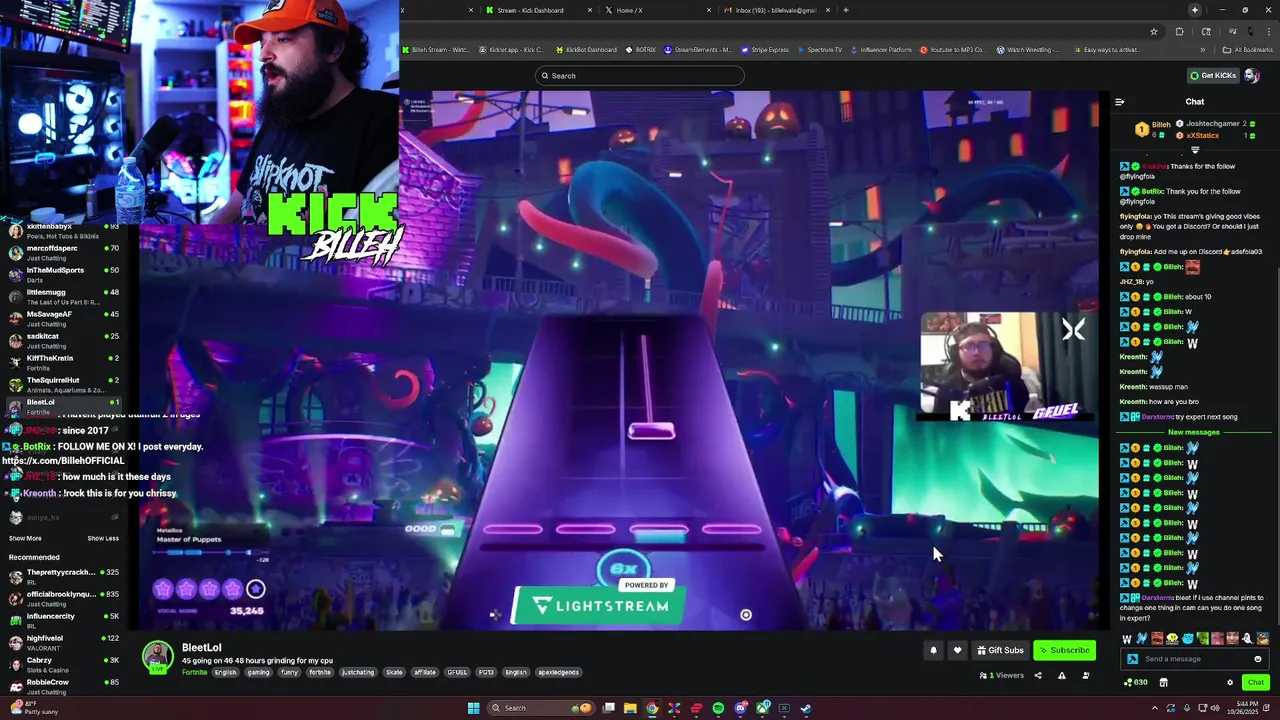Open a new browser tab with plus
This screenshot has height=720, width=1280.
pos(846,10)
